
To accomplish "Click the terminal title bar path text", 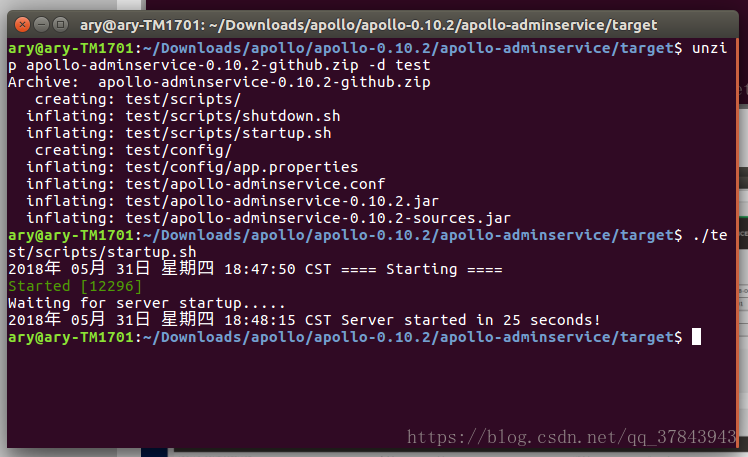I will pos(368,25).
